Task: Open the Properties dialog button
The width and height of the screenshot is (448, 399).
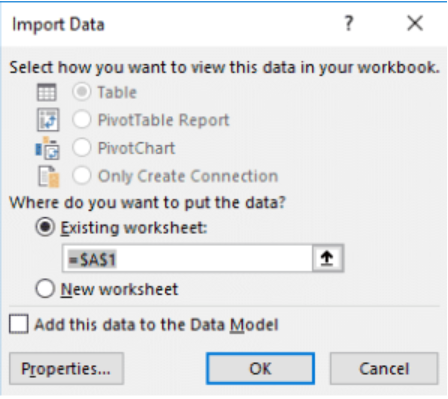Action: coord(66,369)
